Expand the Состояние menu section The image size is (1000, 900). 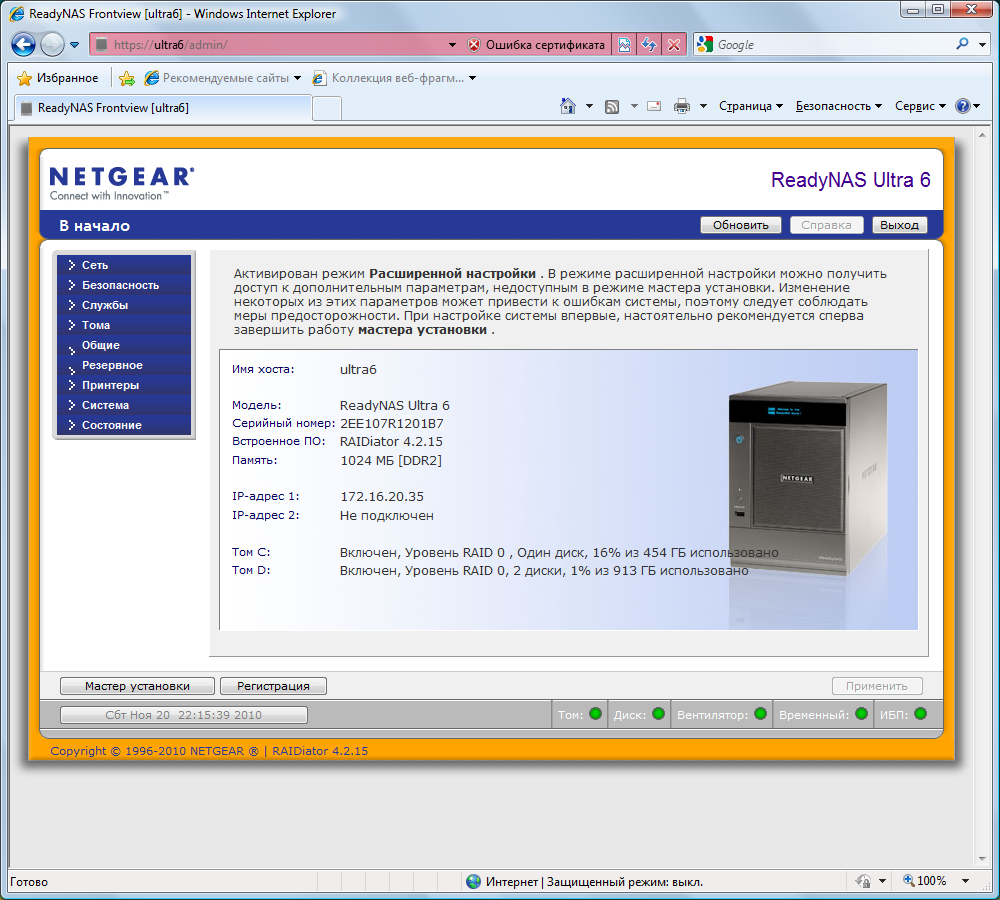tap(124, 425)
